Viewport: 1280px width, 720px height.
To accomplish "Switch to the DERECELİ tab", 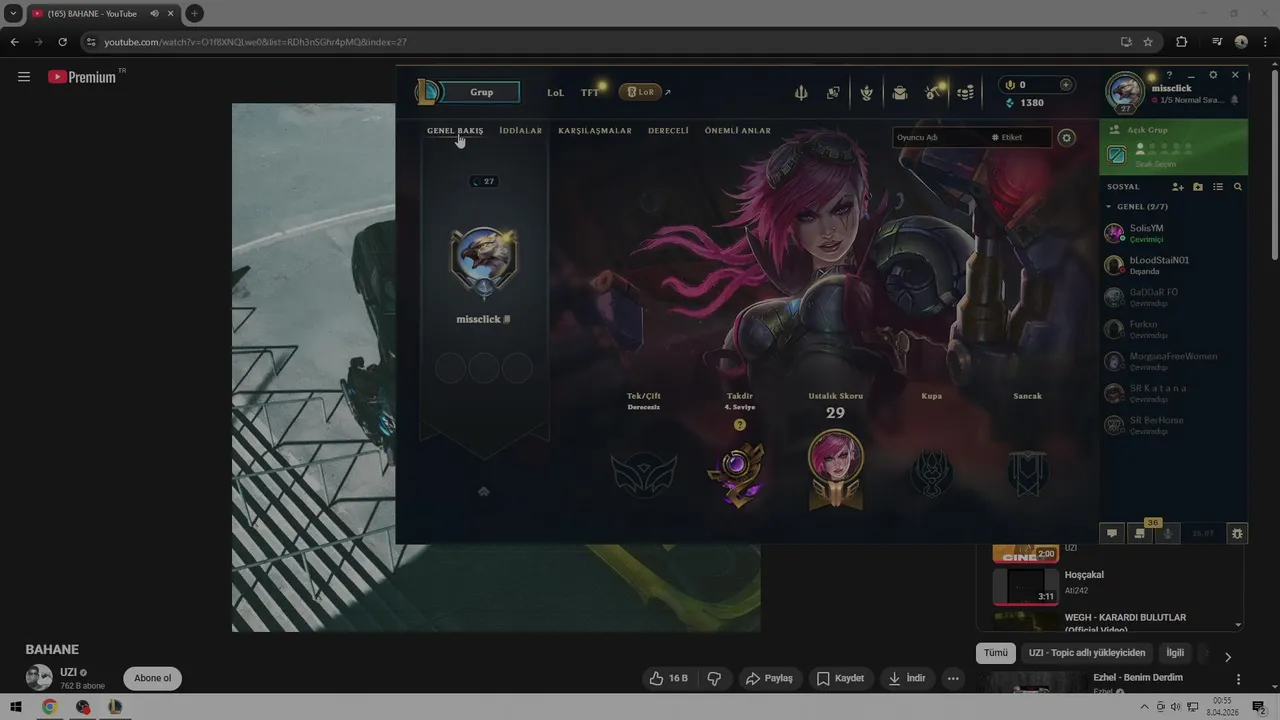I will [x=668, y=131].
